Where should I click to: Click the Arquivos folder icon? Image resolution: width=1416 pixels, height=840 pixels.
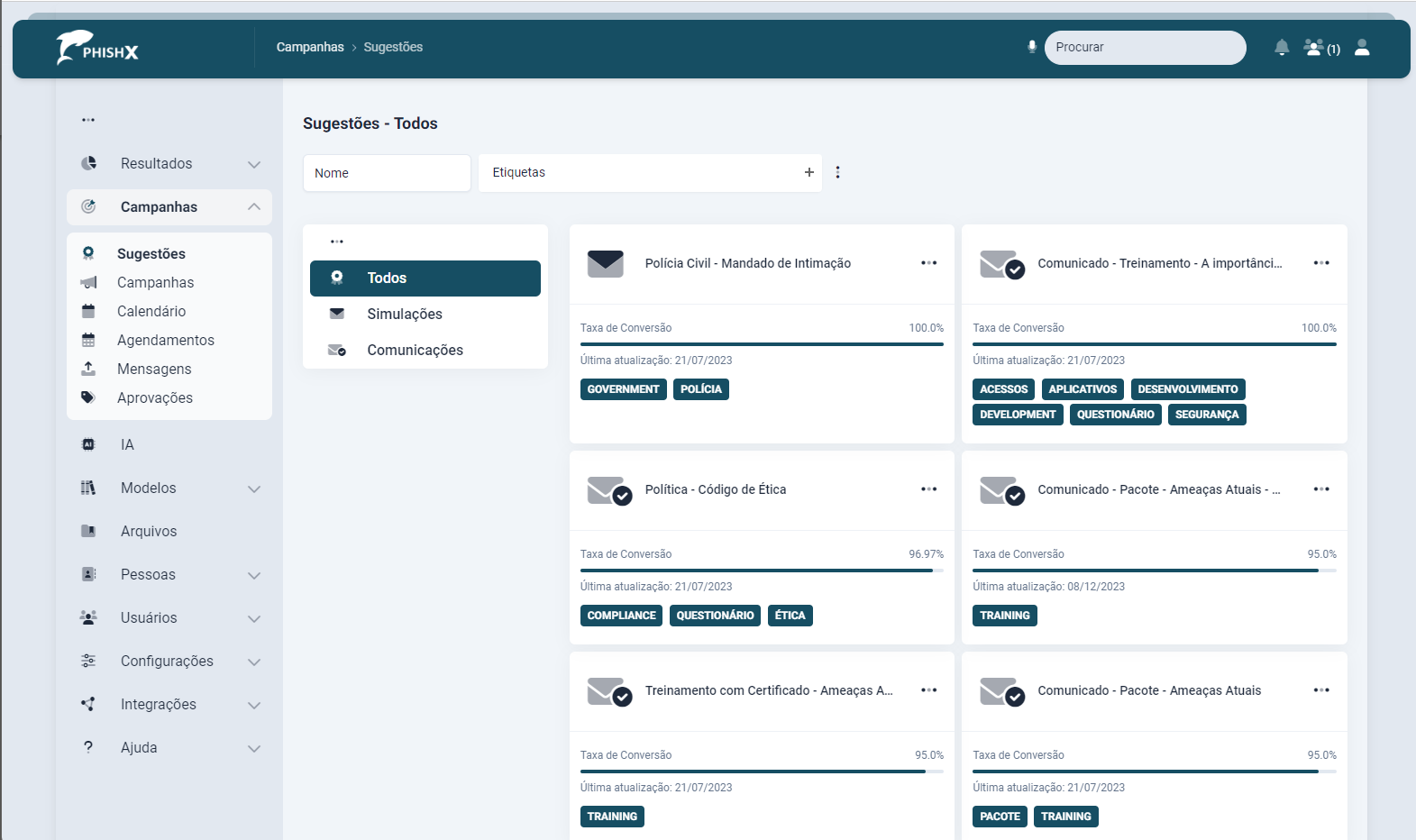[x=88, y=531]
